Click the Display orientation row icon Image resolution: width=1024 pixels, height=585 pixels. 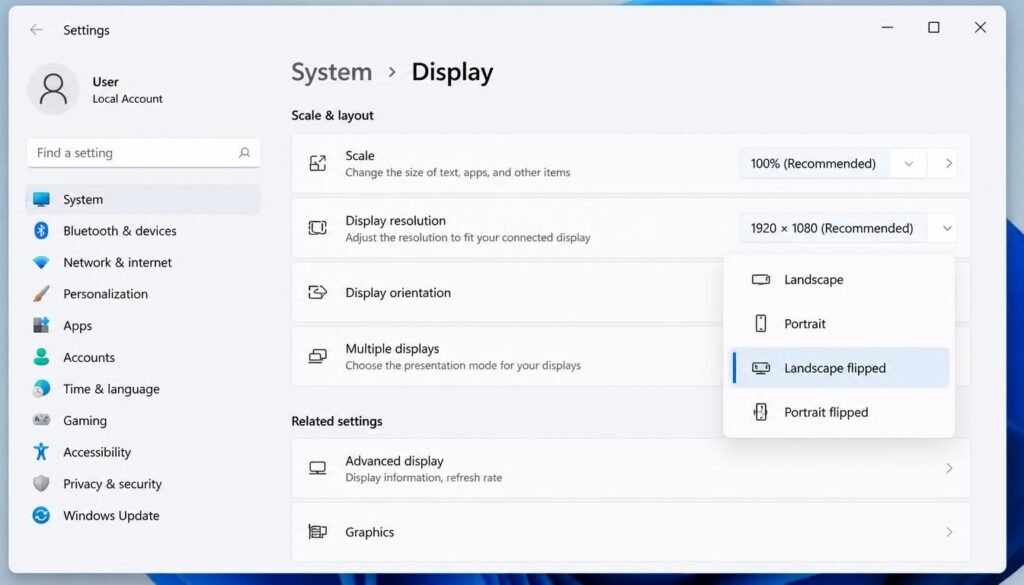point(317,292)
